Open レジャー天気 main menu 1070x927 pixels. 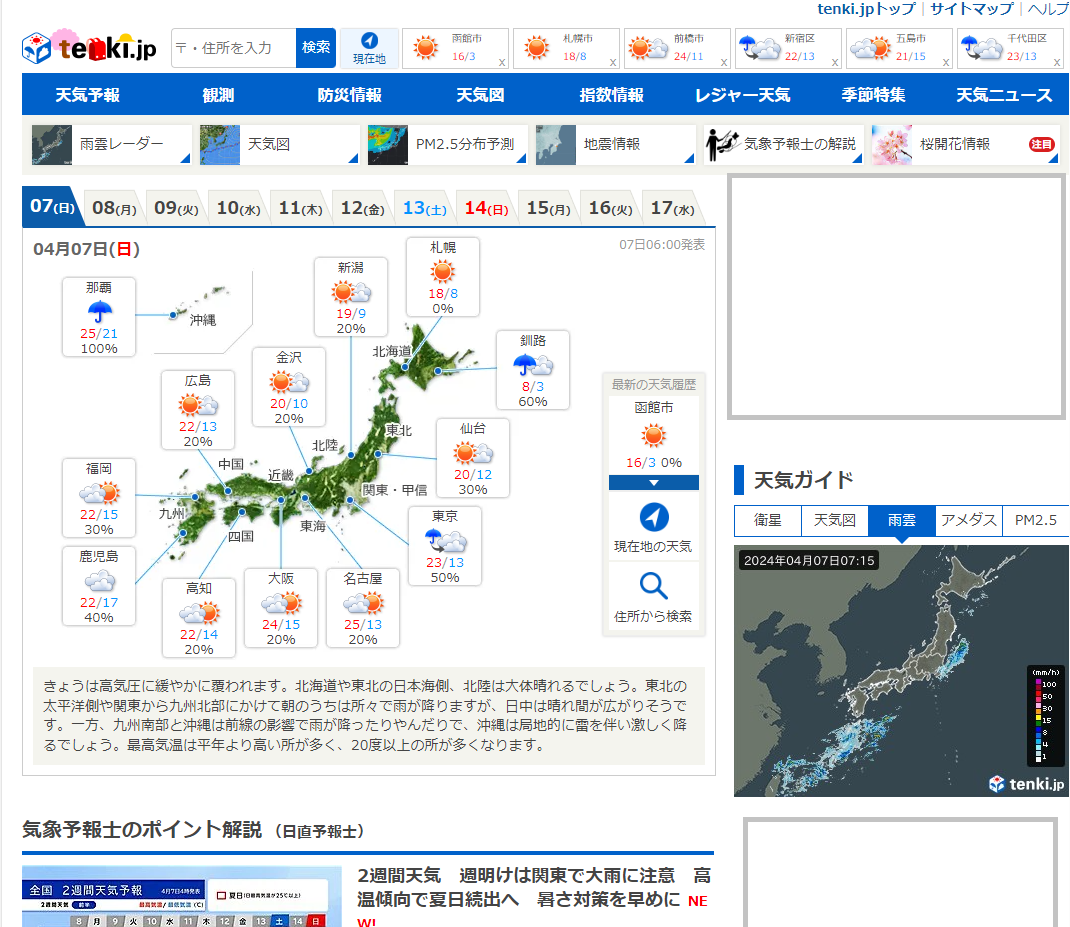coord(742,95)
